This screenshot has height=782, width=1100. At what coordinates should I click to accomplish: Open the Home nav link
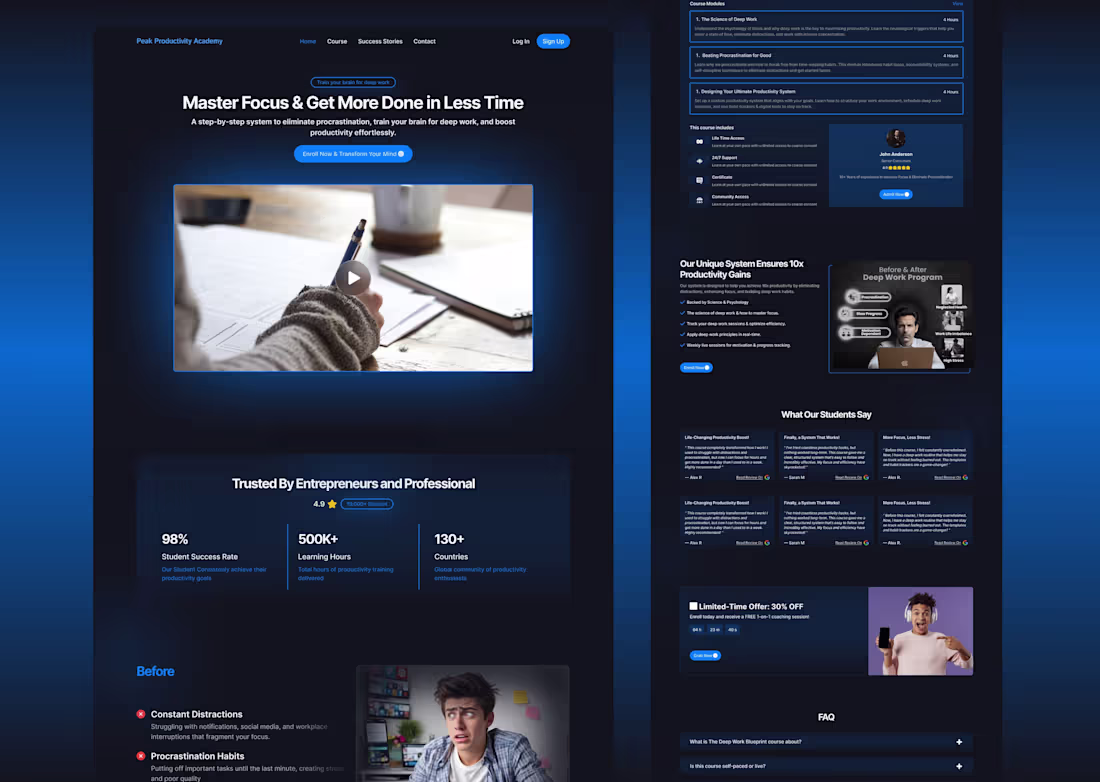[x=307, y=41]
